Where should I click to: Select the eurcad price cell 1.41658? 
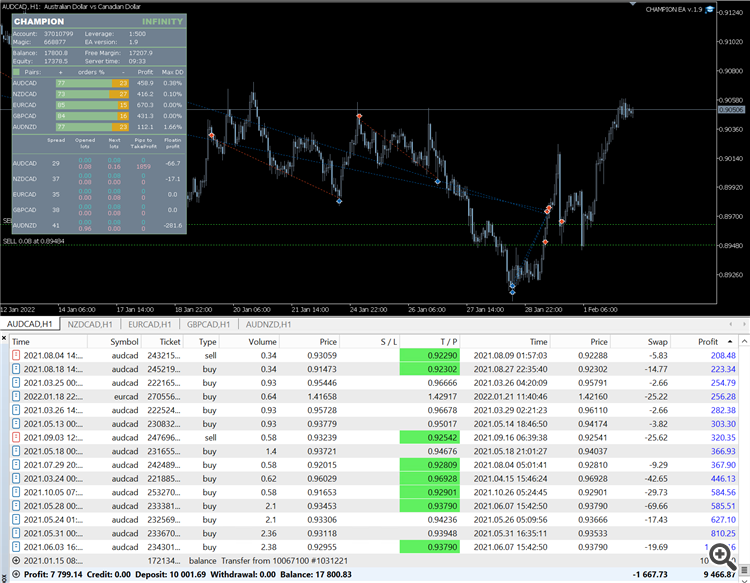coord(322,396)
